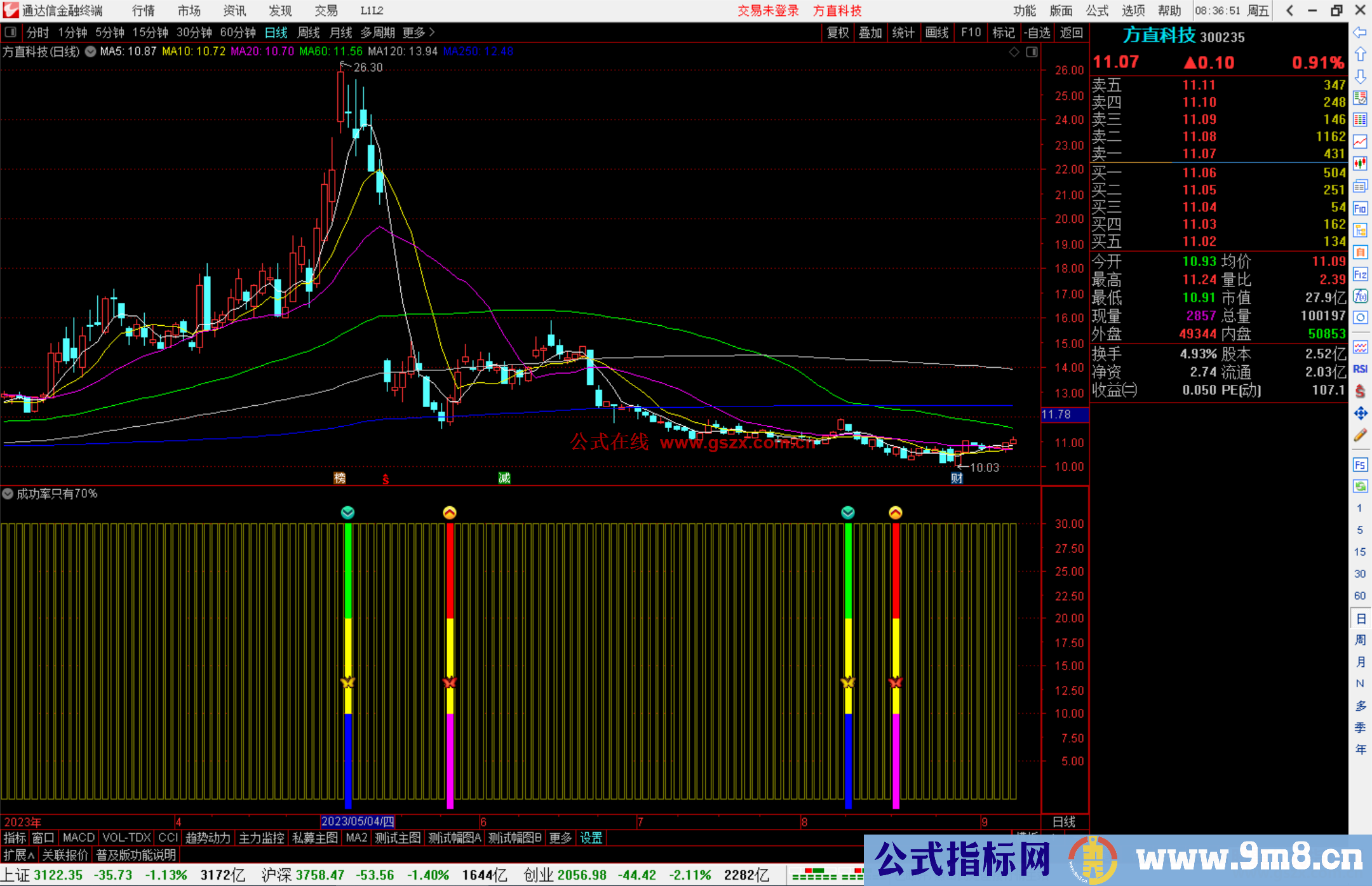Open the time-share line chart icon
Image resolution: width=1372 pixels, height=886 pixels.
pos(1359,142)
